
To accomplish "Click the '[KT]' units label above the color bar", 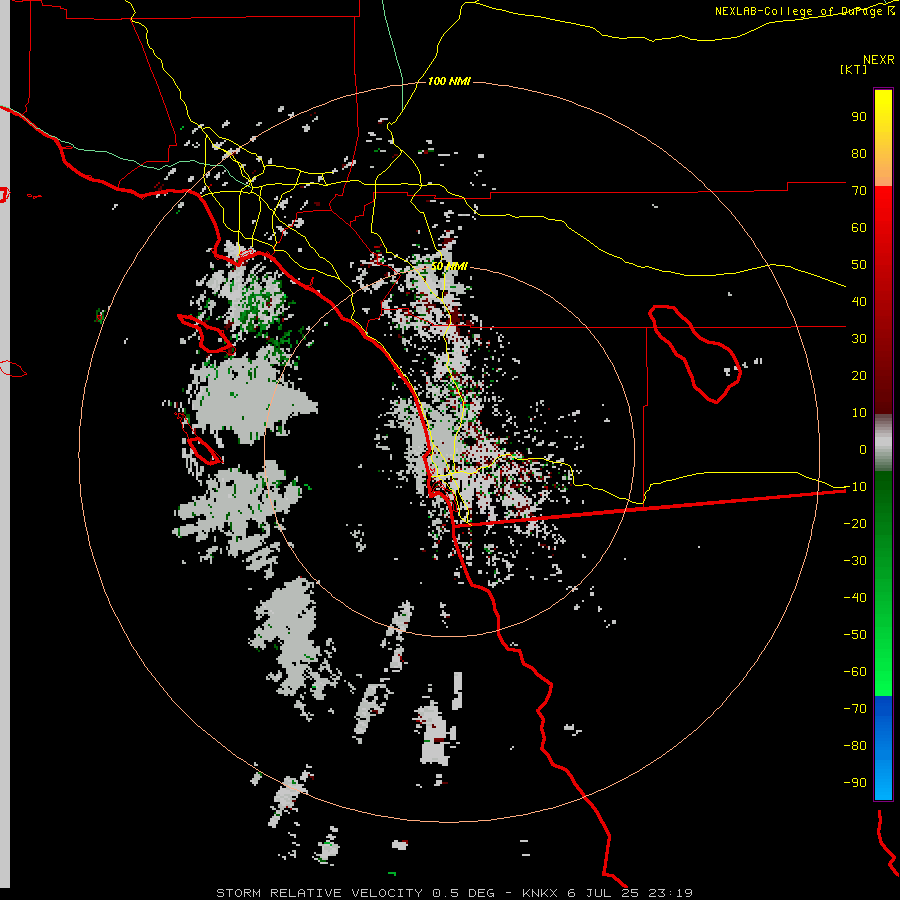I will [854, 69].
